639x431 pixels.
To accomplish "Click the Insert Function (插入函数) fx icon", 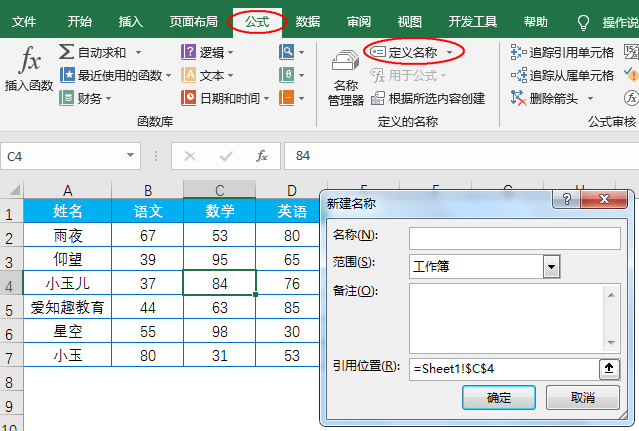I will coord(29,60).
